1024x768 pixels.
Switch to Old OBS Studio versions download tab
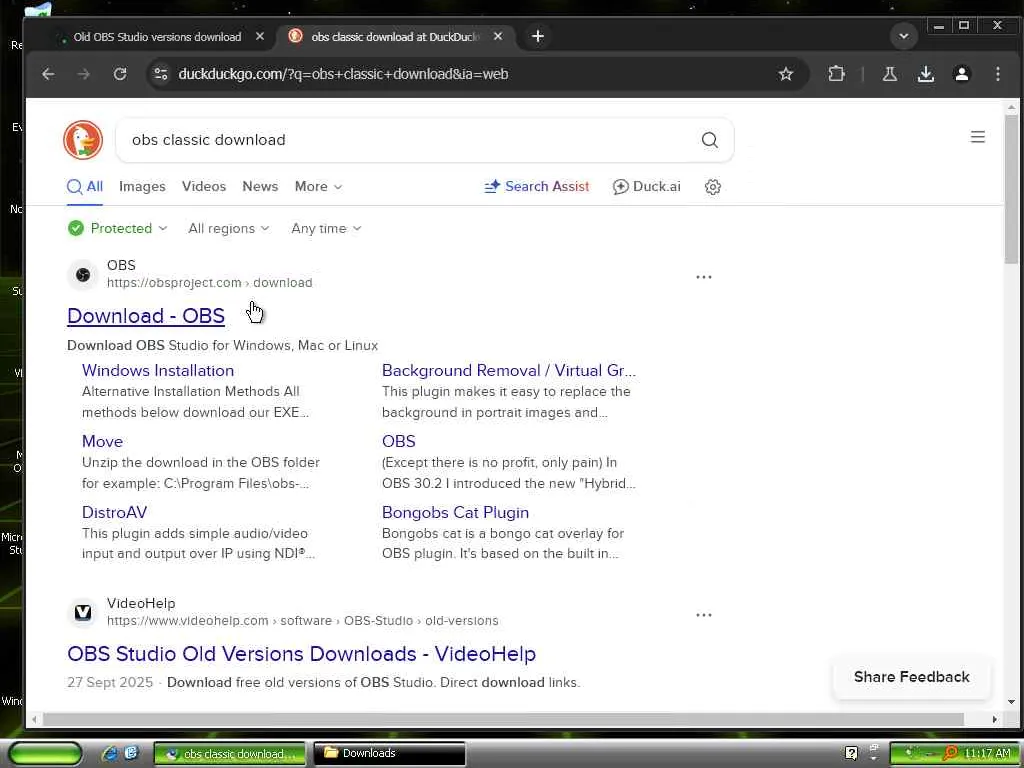point(157,37)
